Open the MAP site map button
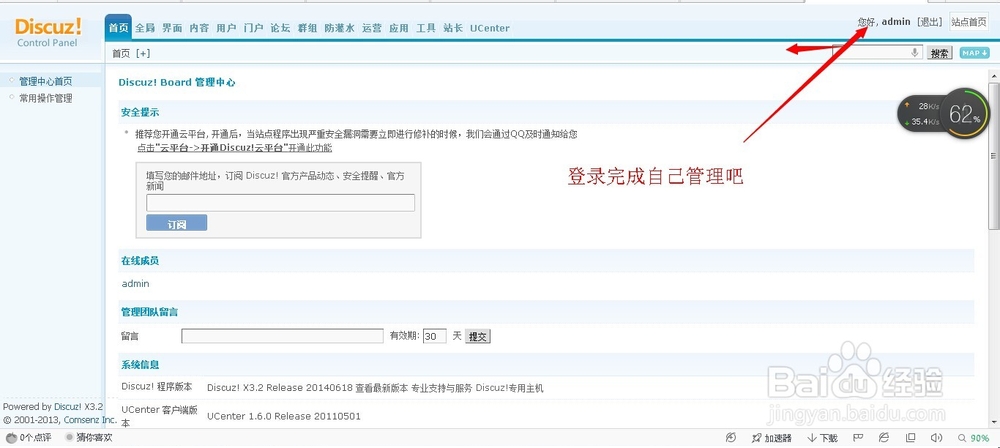The height and width of the screenshot is (448, 1000). tap(974, 53)
